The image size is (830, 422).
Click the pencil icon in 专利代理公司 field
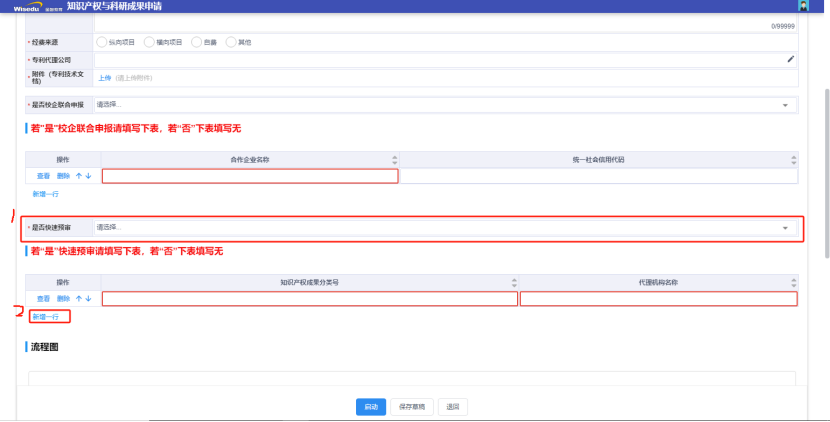pos(790,59)
